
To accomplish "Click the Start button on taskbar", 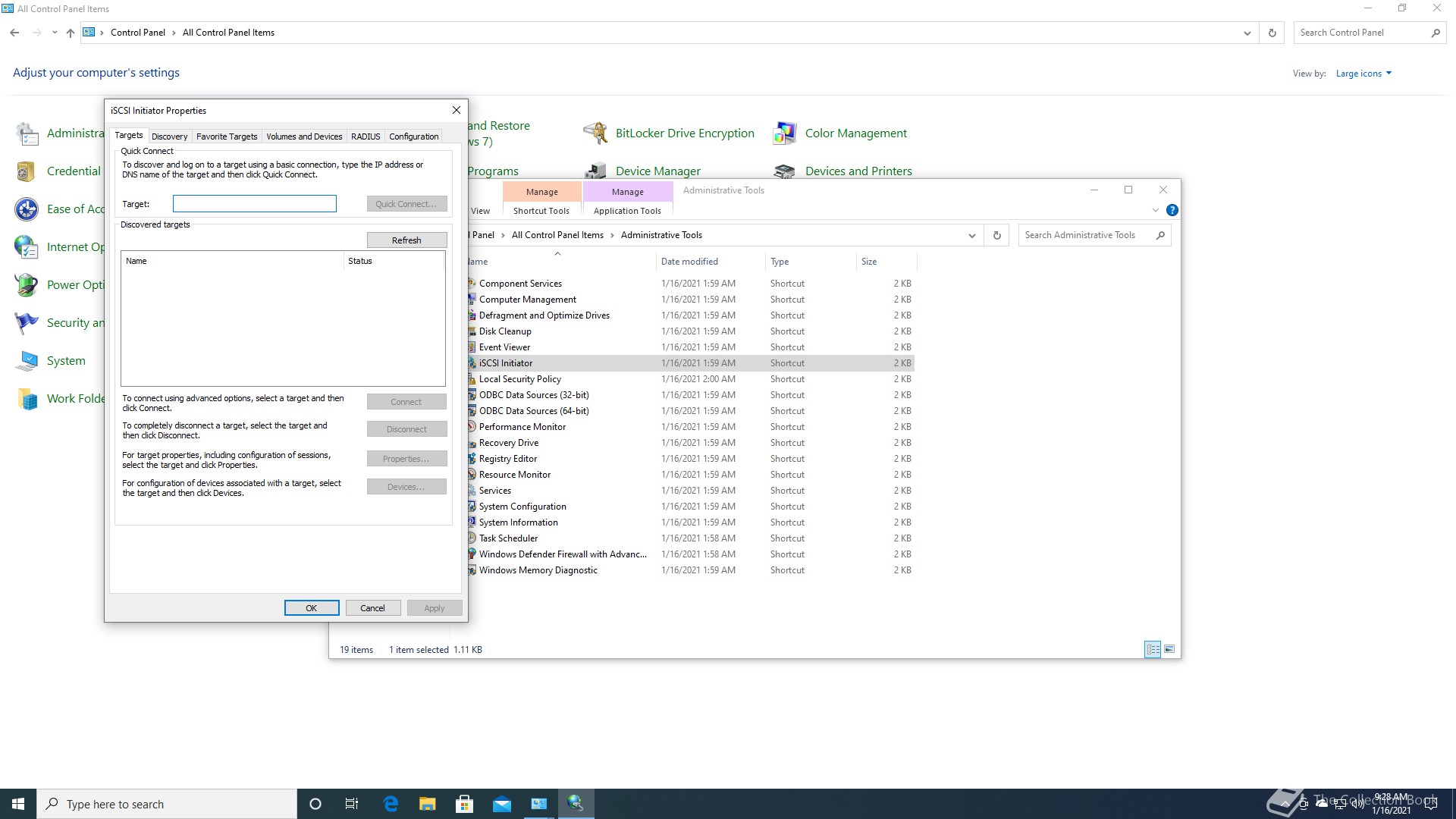I will 18,804.
